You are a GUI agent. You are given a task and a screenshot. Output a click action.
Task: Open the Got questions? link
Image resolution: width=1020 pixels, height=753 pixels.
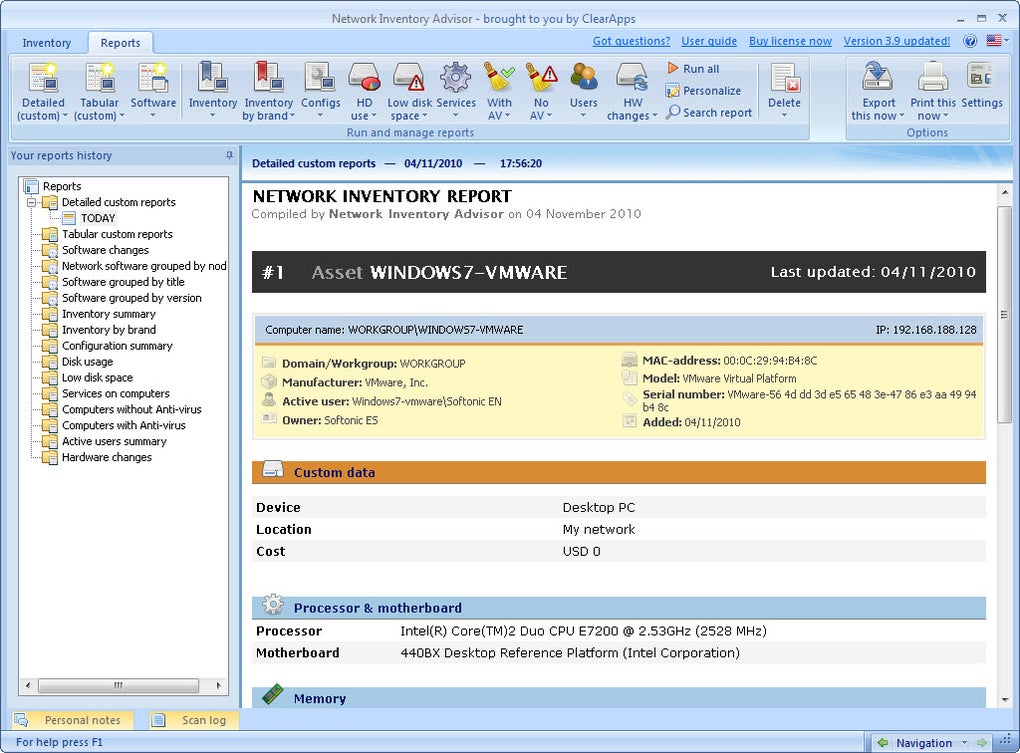tap(631, 41)
